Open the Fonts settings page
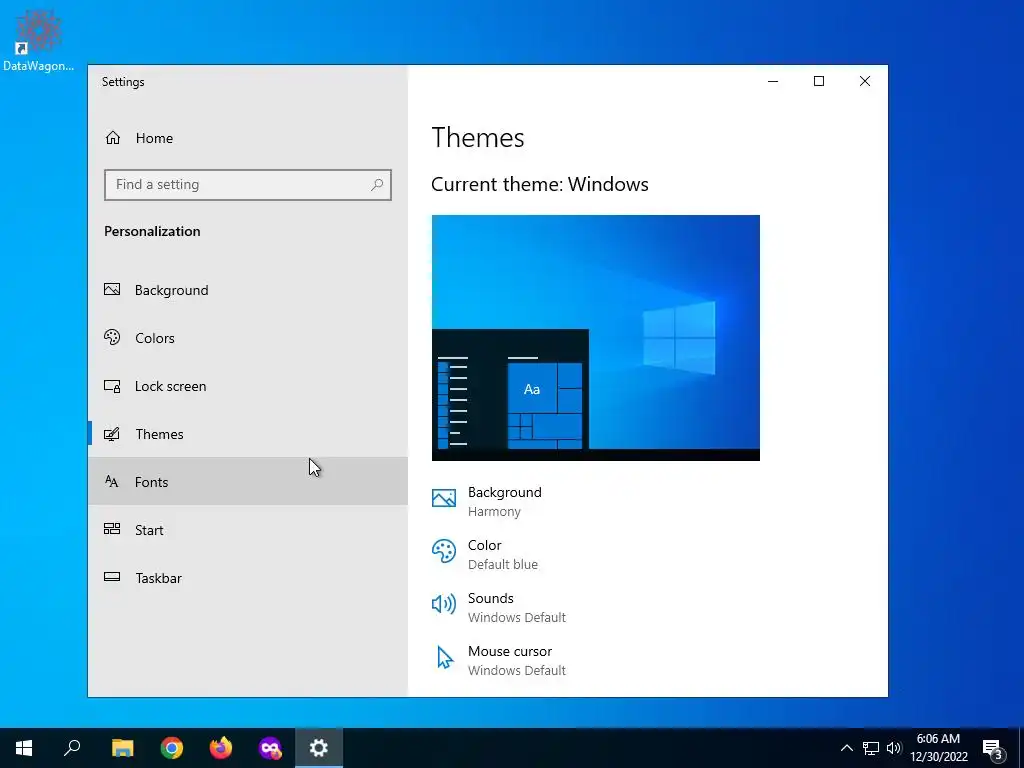 point(248,481)
